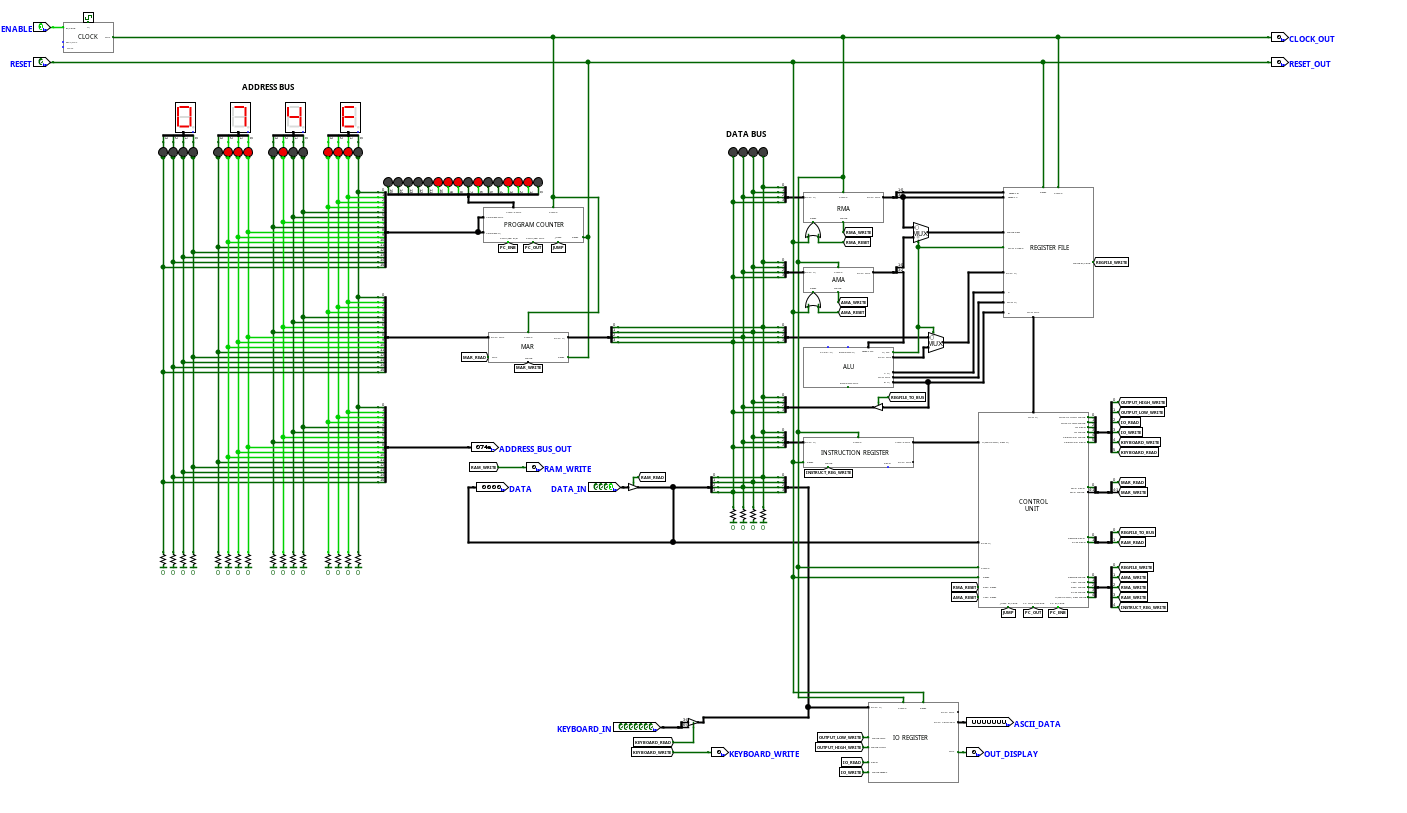The image size is (1407, 813).
Task: Select the PROGRAM COUNTER block
Action: click(x=533, y=225)
